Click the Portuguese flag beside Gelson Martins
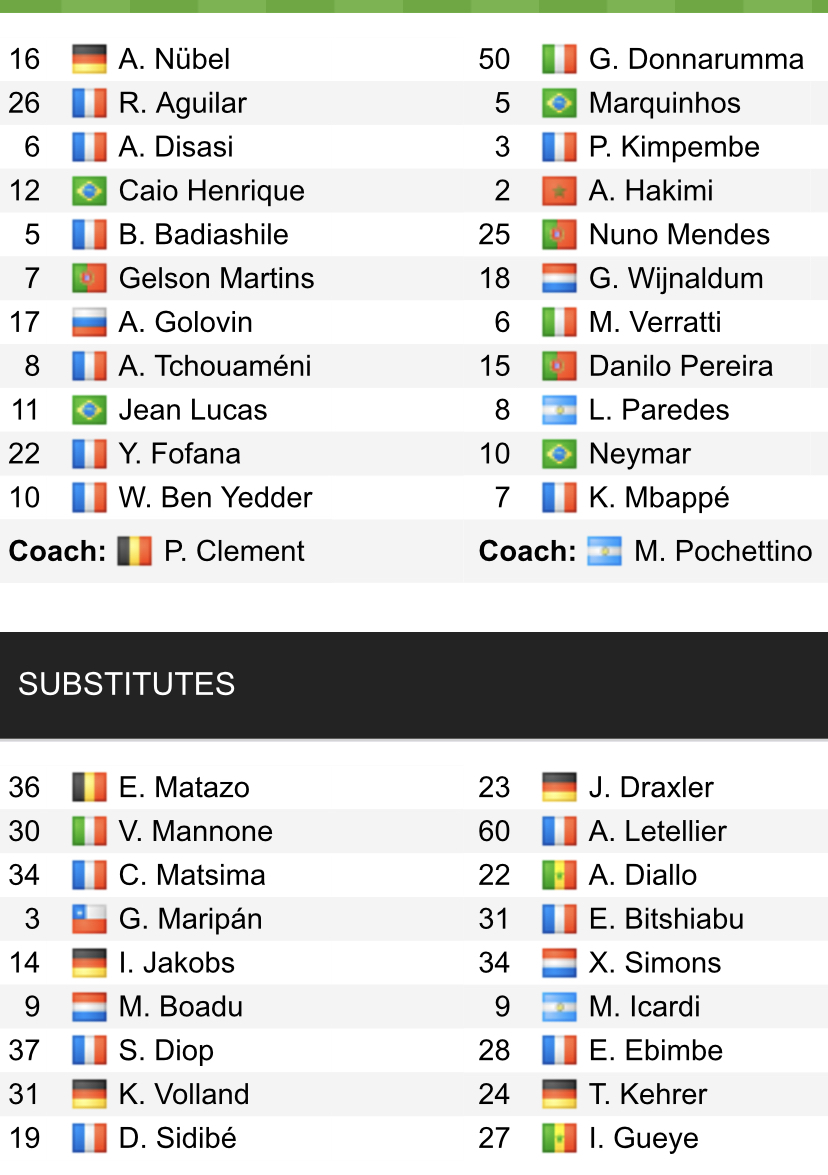Screen dimensions: 828x1175 pos(89,278)
